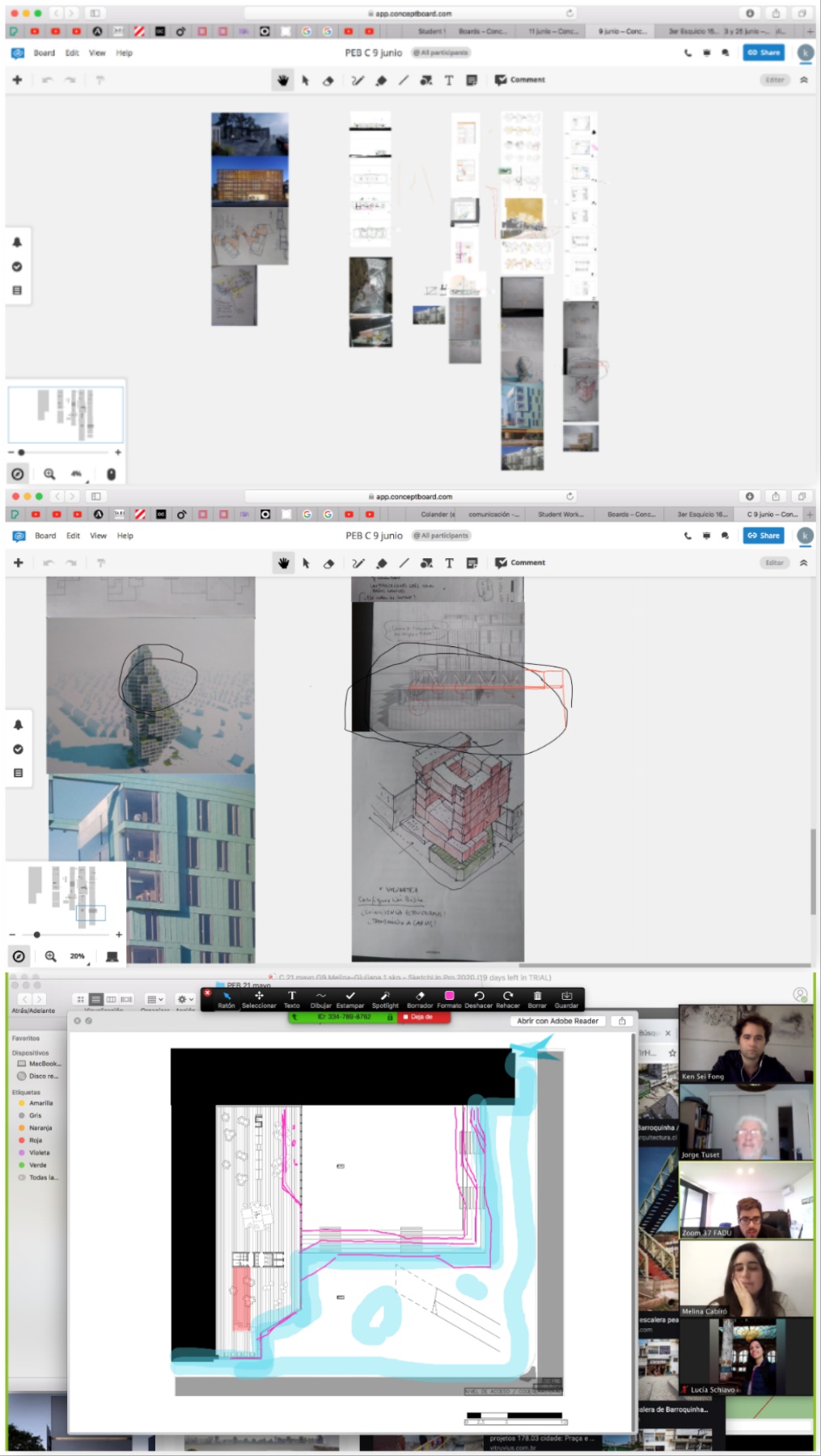The width and height of the screenshot is (821, 1456).
Task: Activate the Spotlight annotation tool
Action: [x=385, y=1000]
